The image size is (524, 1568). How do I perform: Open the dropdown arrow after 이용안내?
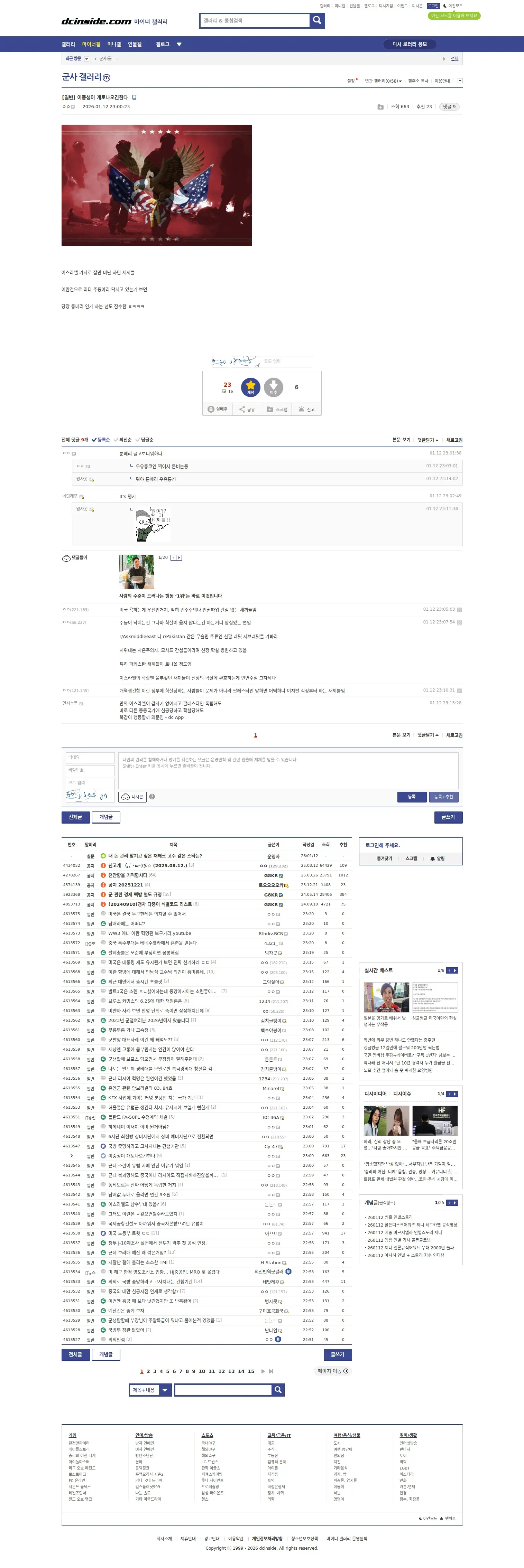pos(460,81)
